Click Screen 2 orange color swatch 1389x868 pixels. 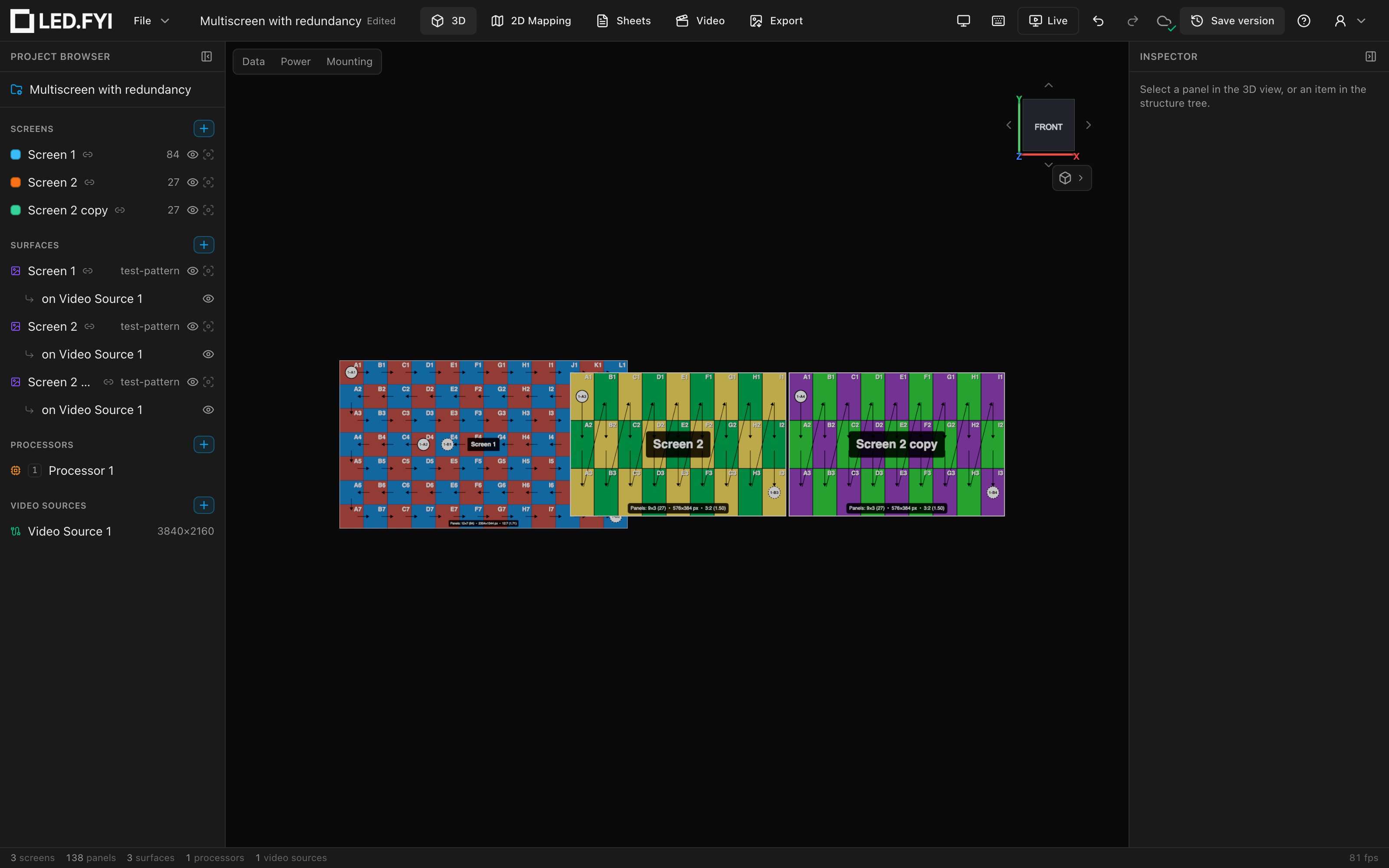(16, 182)
